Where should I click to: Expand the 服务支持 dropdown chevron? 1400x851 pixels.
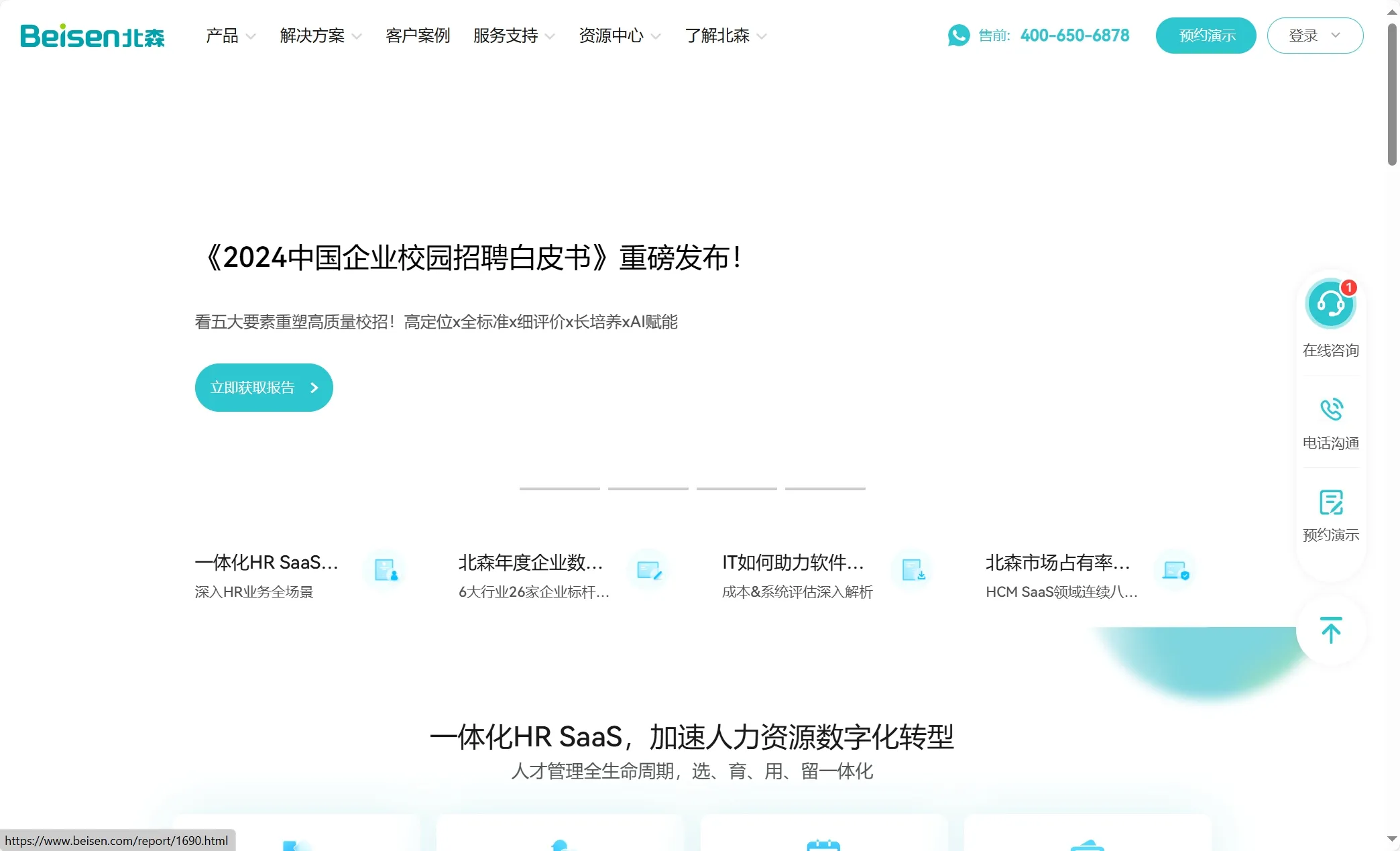click(x=550, y=36)
